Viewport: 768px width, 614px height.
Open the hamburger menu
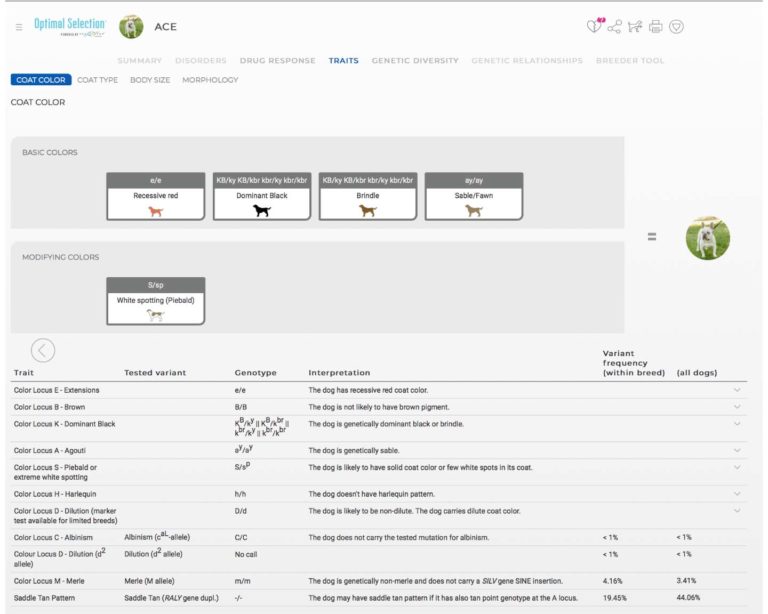coord(19,27)
